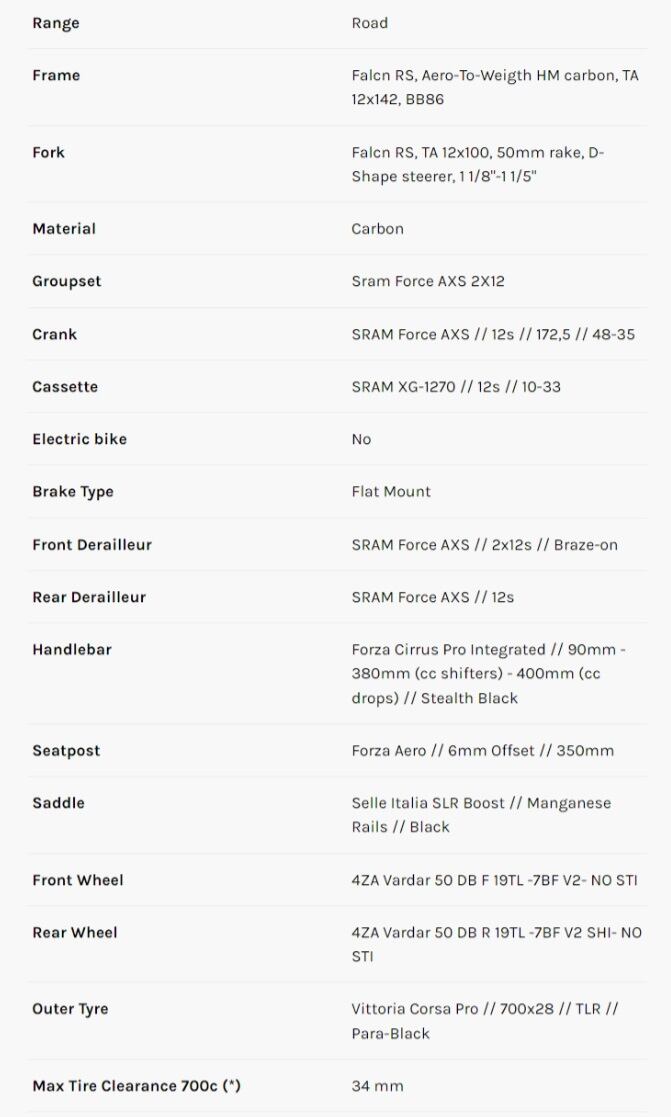Click the Front Derailleur label
The height and width of the screenshot is (1117, 671).
pos(92,544)
